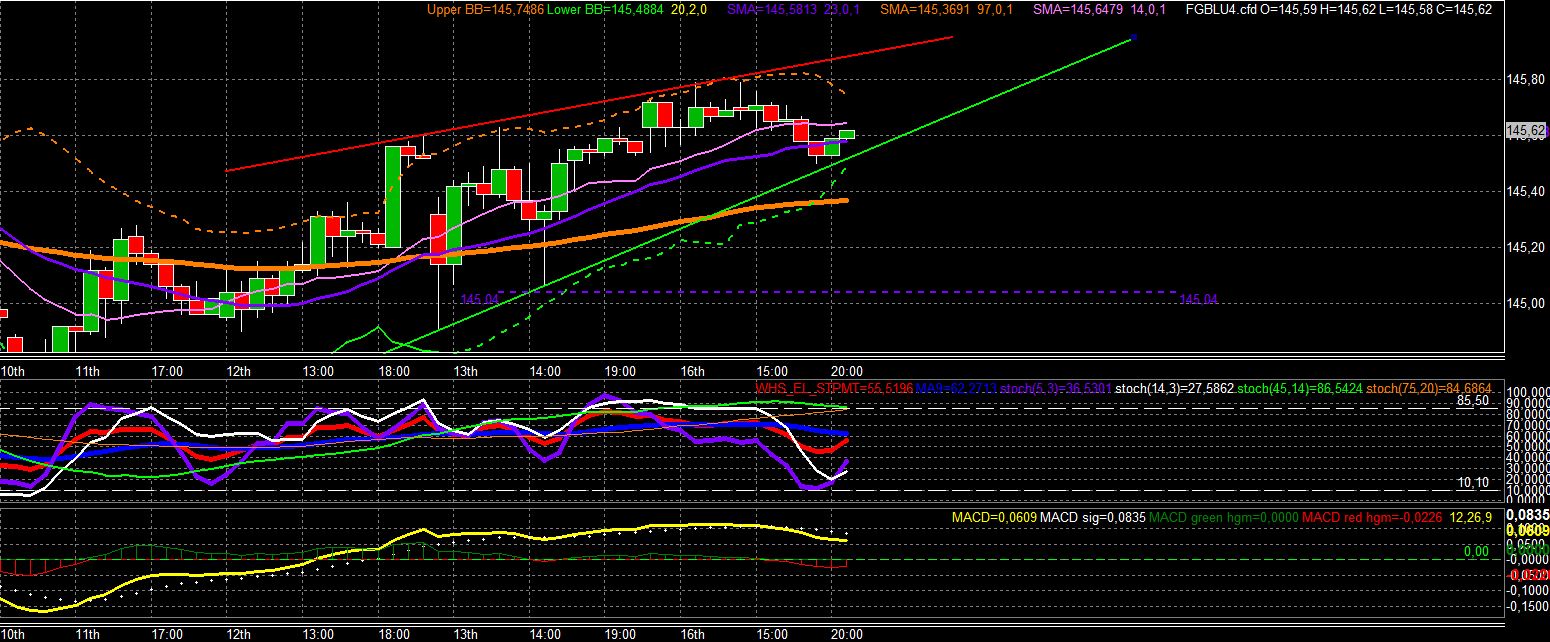Click the Upper BB=145,7486 label
Screen dimensions: 1550x642
coord(485,9)
